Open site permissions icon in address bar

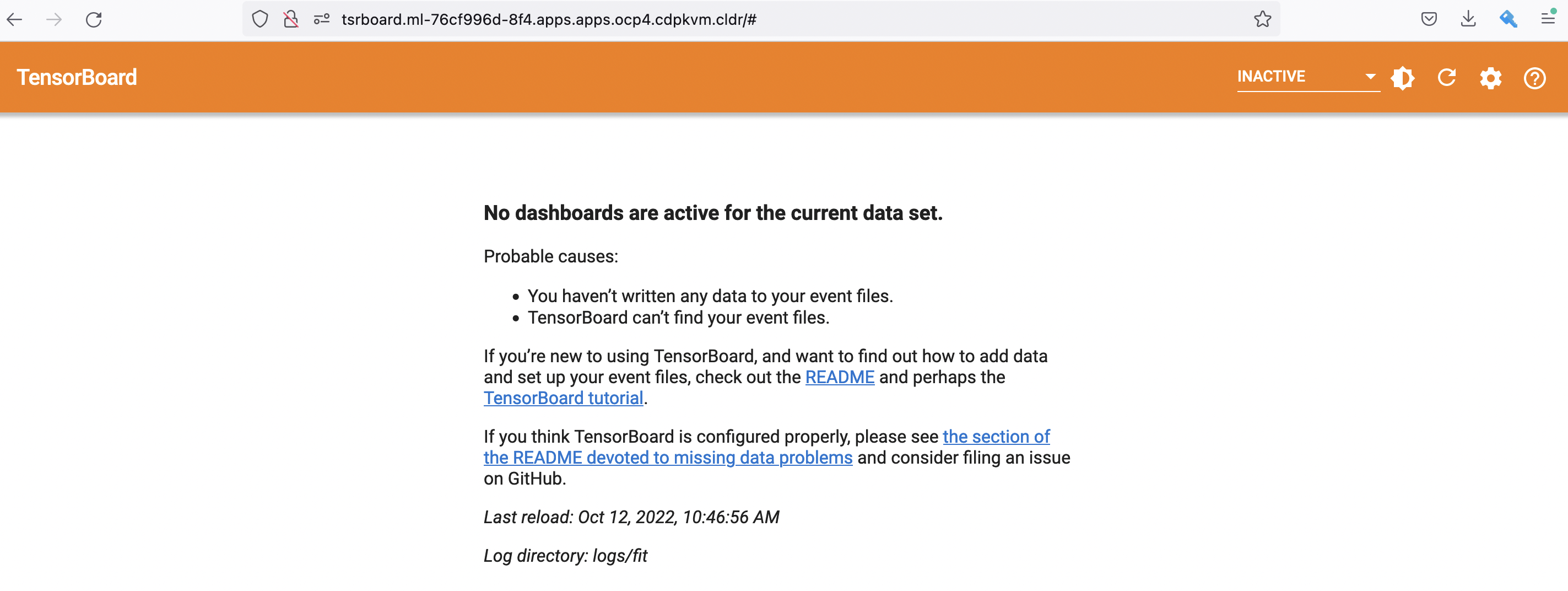(x=321, y=19)
